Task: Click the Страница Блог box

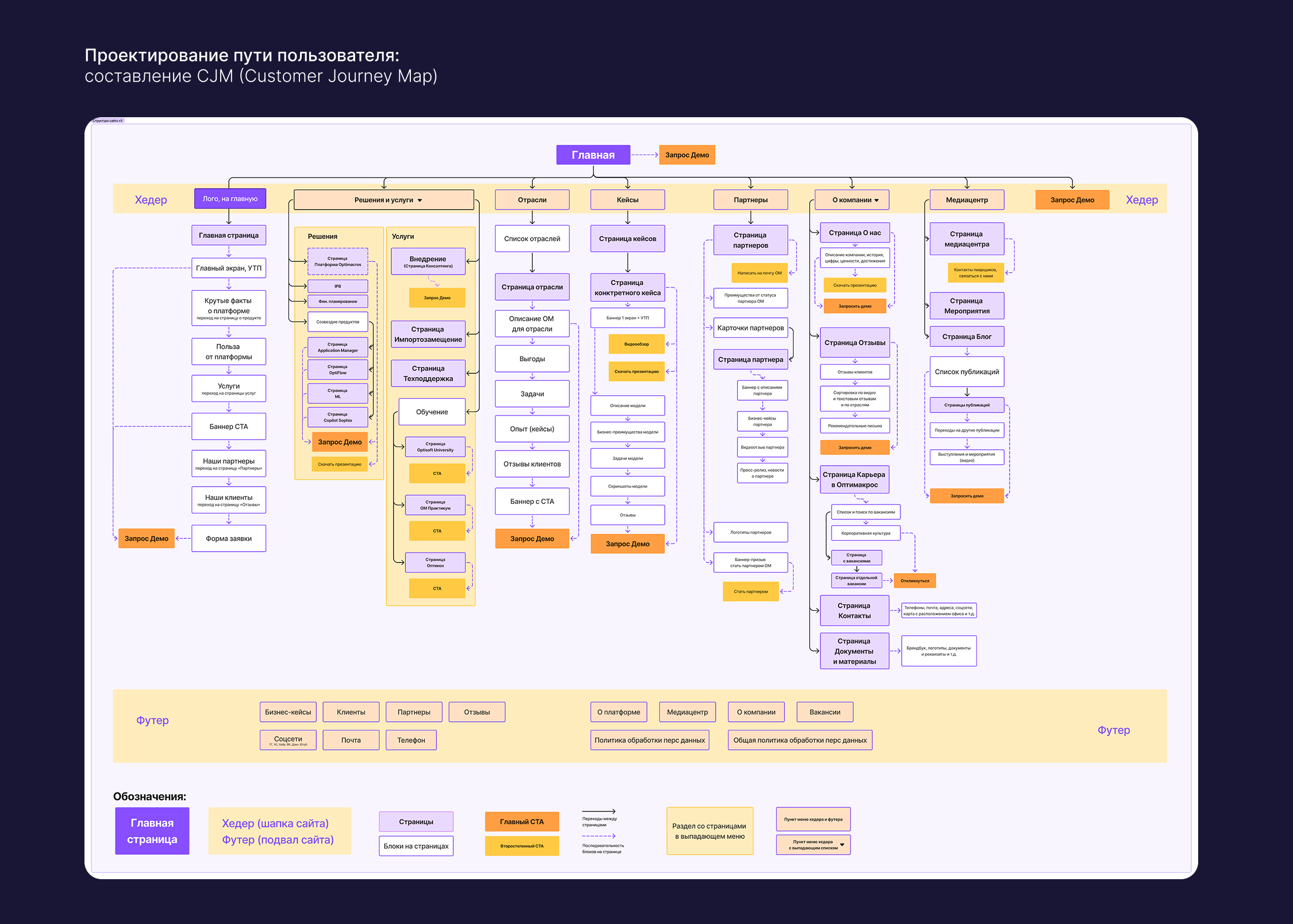Action: (967, 337)
